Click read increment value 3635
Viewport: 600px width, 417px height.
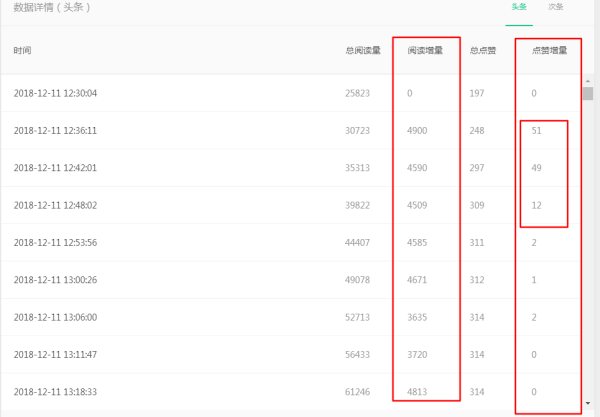(417, 318)
